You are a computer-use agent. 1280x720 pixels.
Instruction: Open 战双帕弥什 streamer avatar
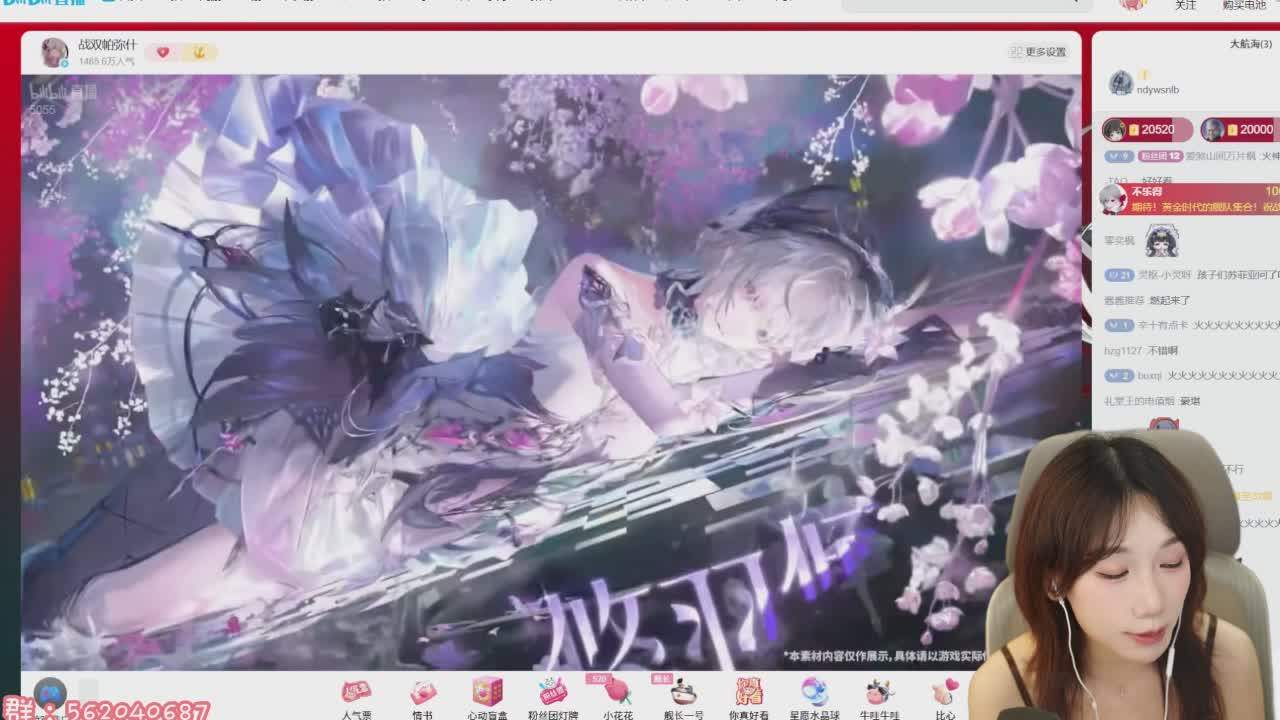tap(54, 52)
